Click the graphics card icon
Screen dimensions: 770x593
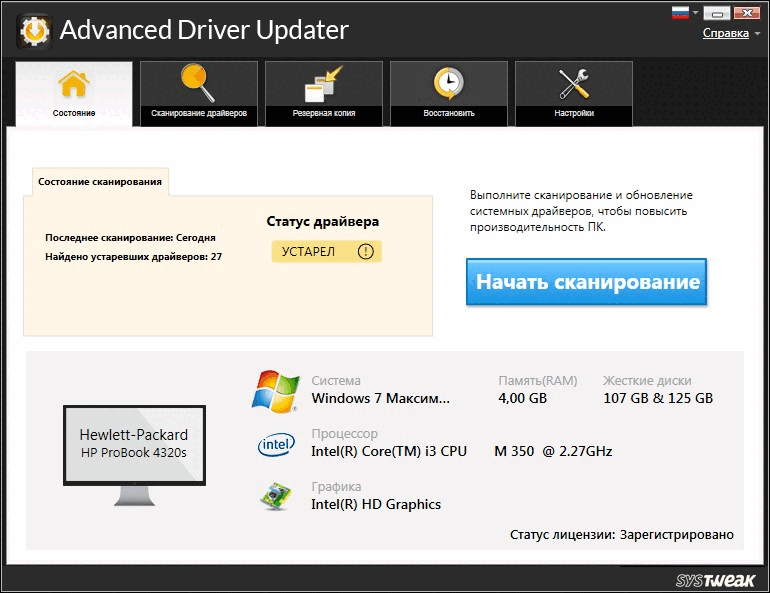click(275, 496)
